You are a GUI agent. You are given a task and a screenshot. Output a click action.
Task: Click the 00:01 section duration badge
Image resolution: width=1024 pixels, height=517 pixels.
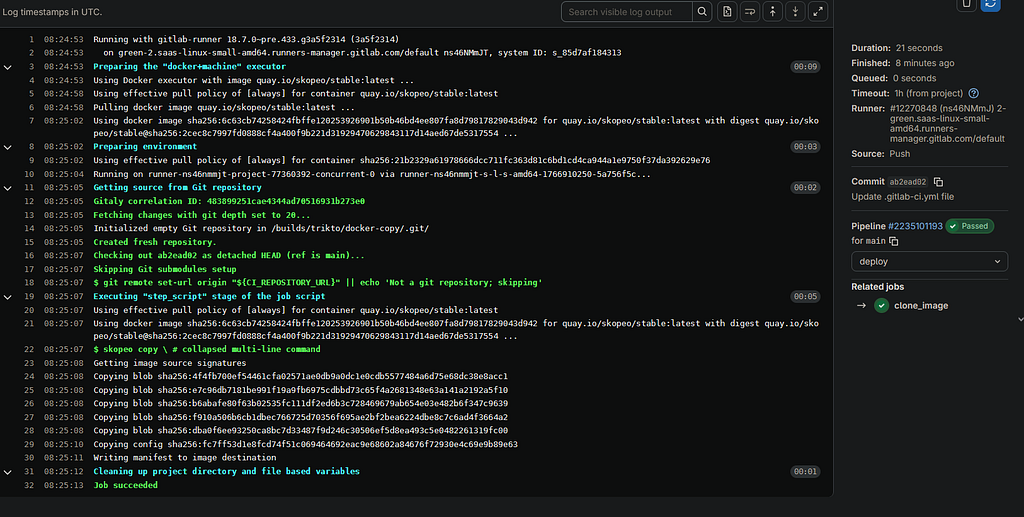[805, 471]
